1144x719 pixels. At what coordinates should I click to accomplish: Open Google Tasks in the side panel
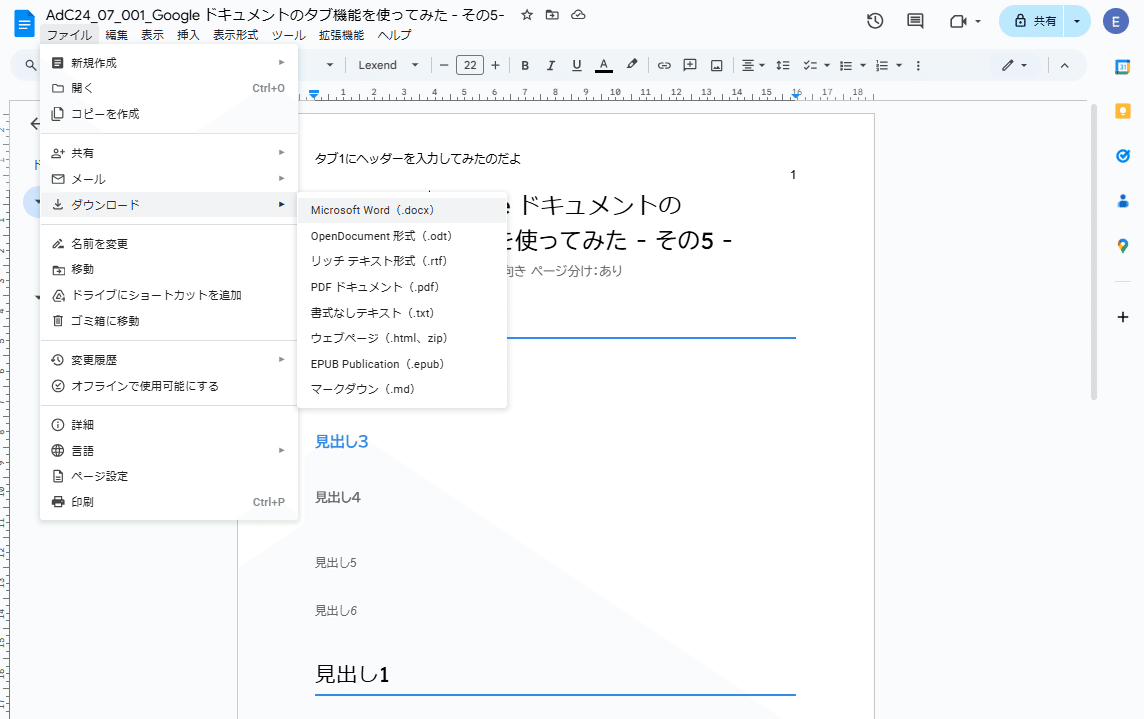[x=1122, y=155]
